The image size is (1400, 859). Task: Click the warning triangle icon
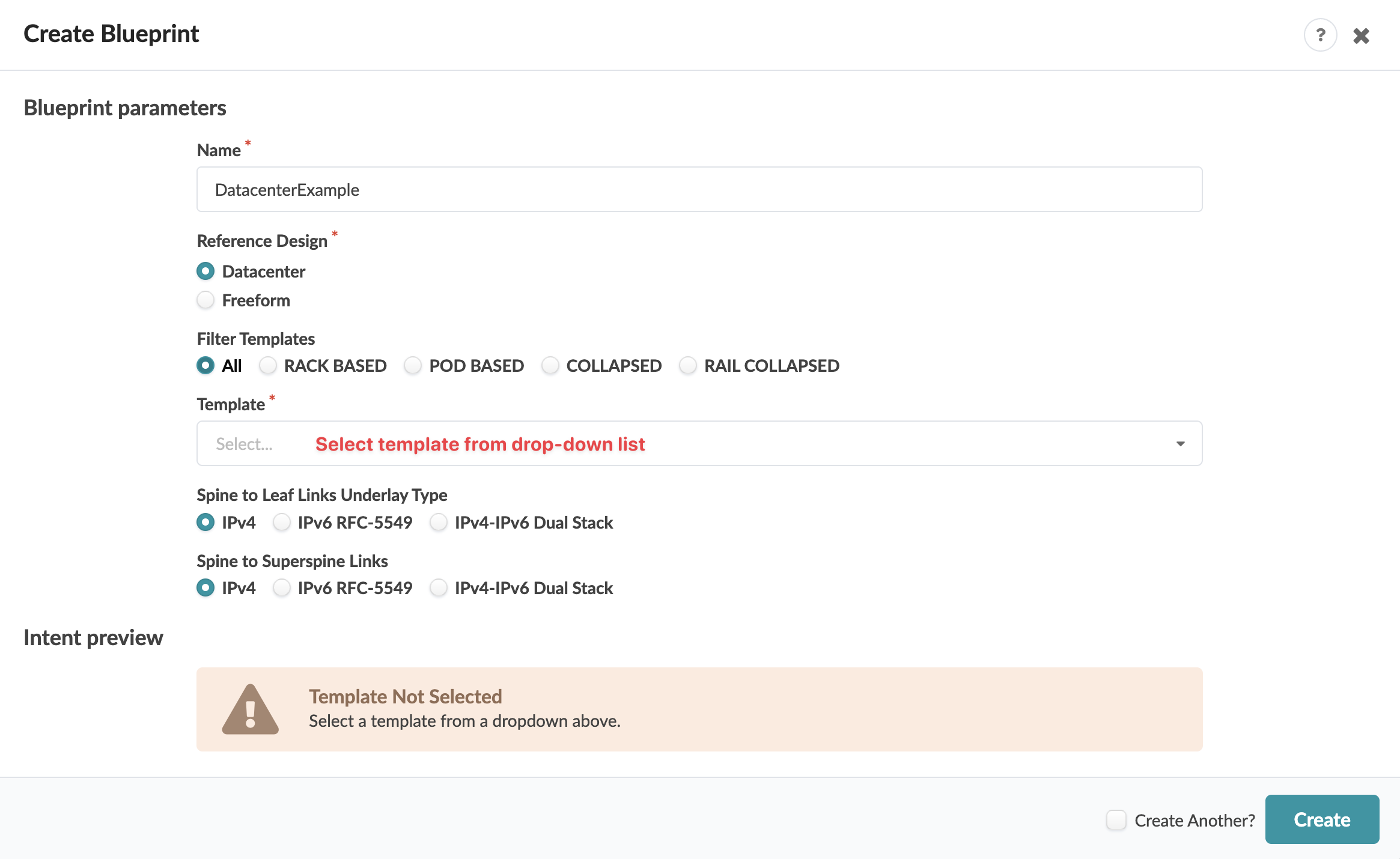[x=250, y=709]
